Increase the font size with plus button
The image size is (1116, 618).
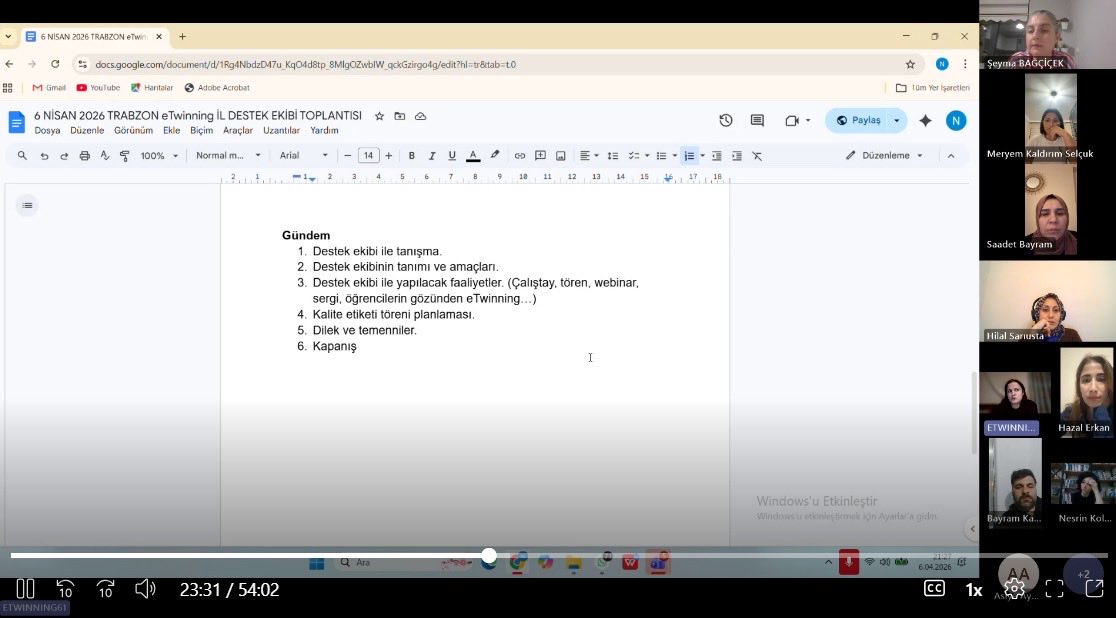pos(389,155)
